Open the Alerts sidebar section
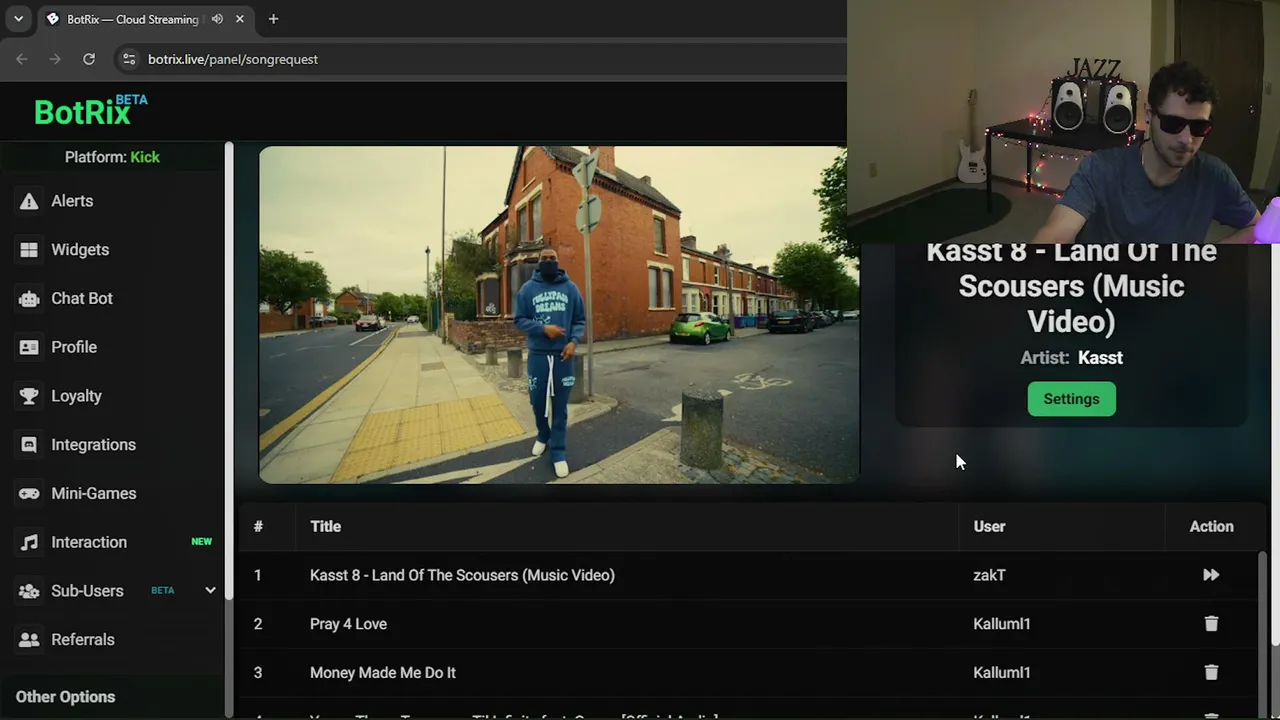Viewport: 1280px width, 720px height. coord(72,201)
